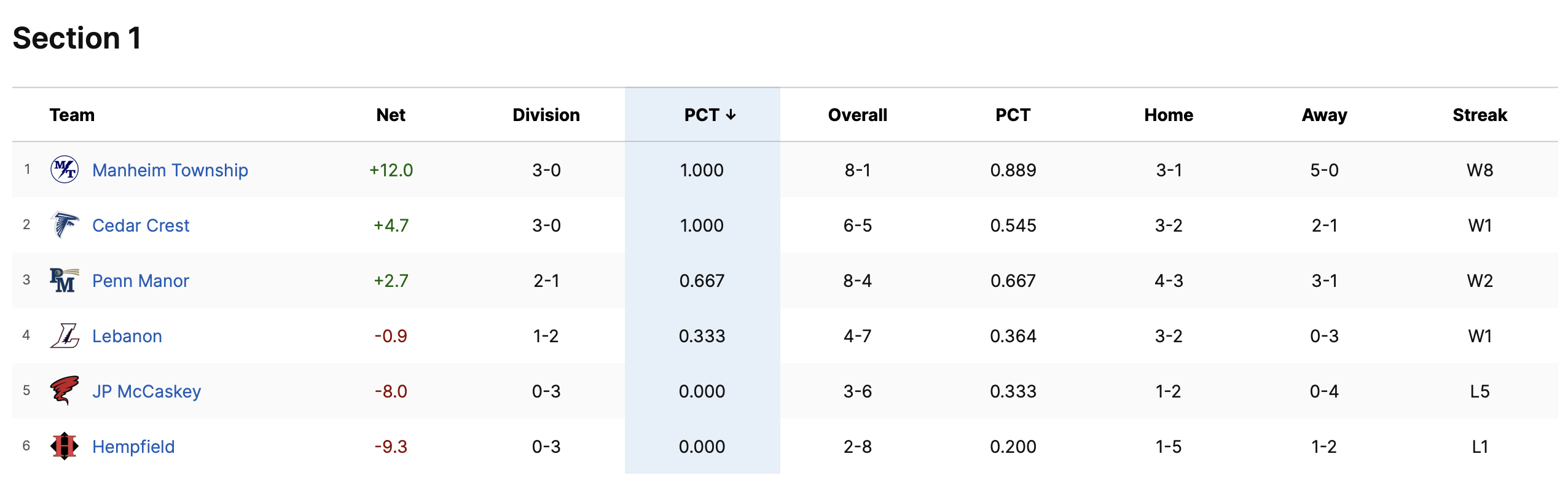1568x494 pixels.
Task: Click the Hempfield H logo
Action: tap(65, 446)
